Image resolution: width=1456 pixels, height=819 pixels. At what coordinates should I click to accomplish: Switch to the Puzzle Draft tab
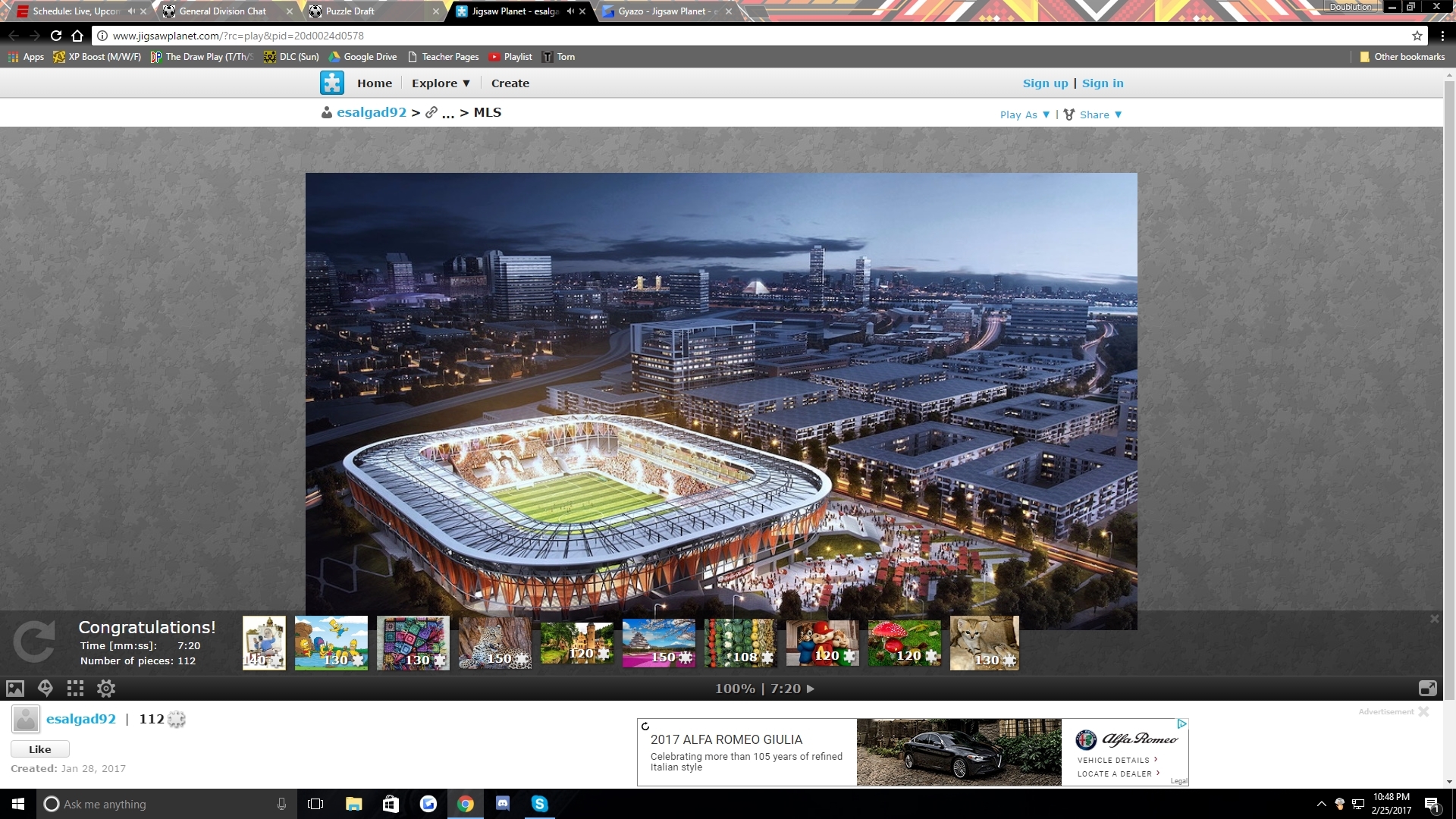pos(350,11)
